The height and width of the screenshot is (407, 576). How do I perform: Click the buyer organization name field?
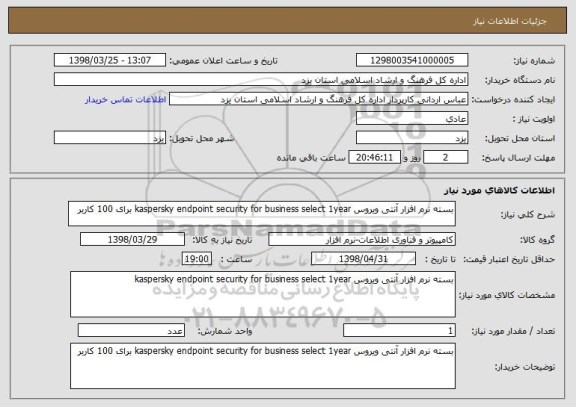pyautogui.click(x=261, y=80)
